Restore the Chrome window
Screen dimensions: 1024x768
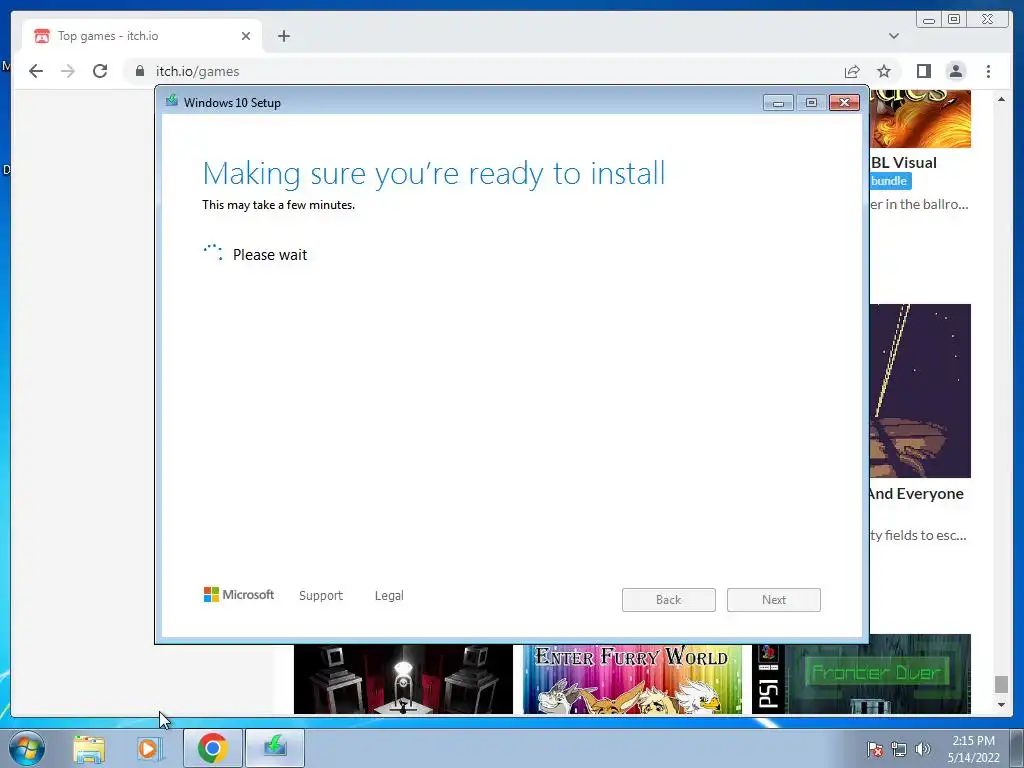pyautogui.click(x=953, y=20)
